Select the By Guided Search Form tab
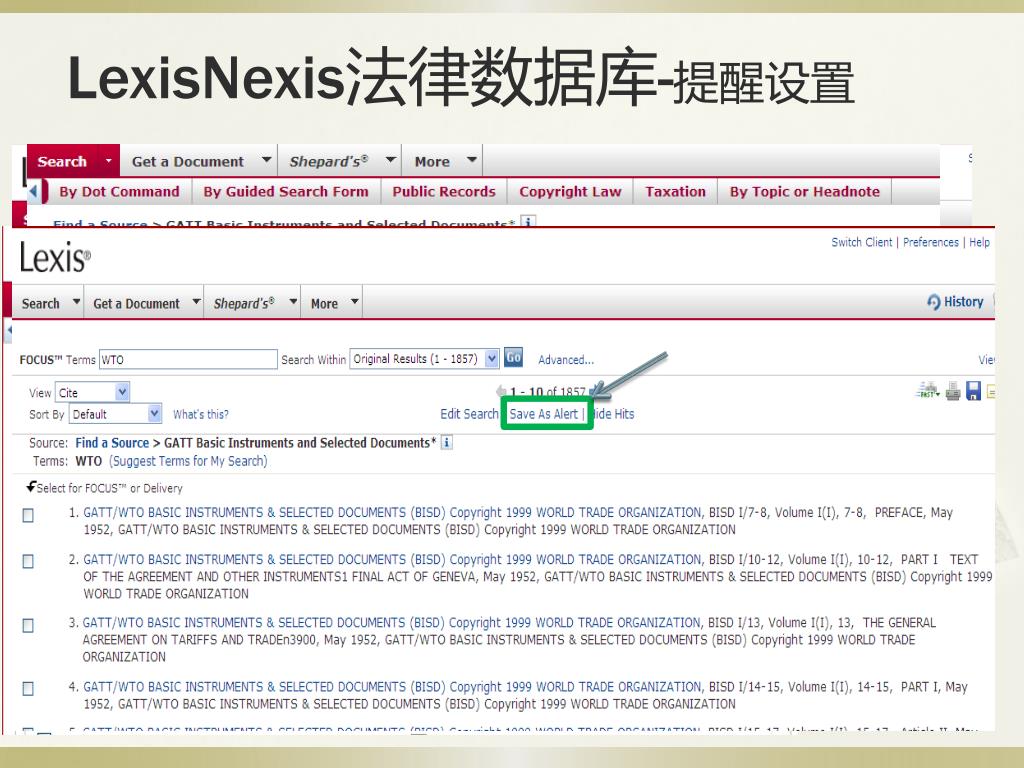Viewport: 1024px width, 768px height. click(x=285, y=191)
